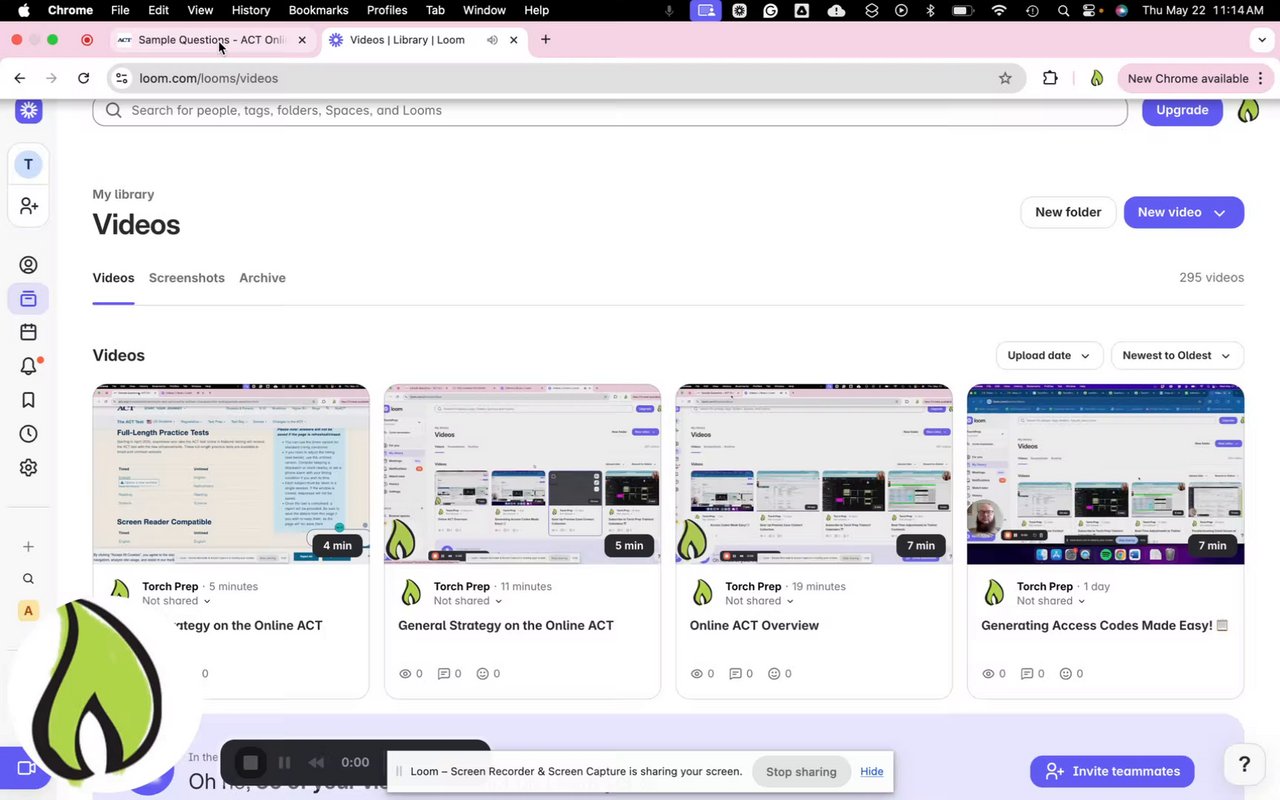
Task: Open the yellow A space icon
Action: coord(28,611)
